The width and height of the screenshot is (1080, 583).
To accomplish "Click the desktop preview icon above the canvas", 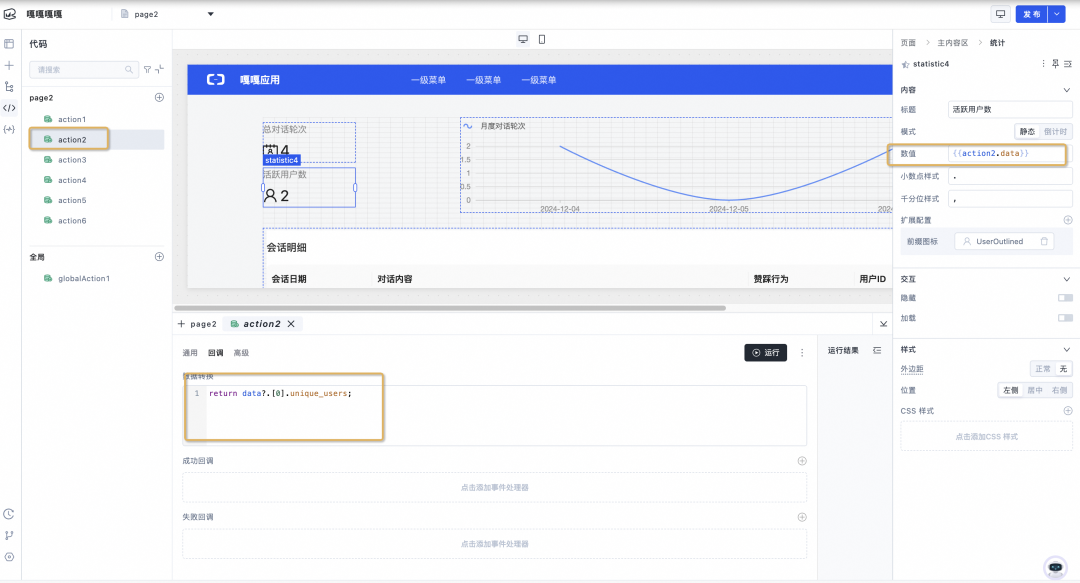I will (x=522, y=36).
